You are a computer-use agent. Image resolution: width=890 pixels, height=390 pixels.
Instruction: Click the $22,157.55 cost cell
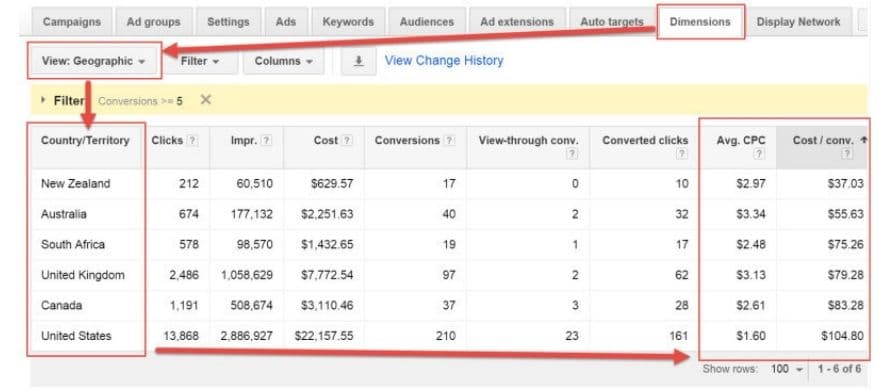[x=324, y=336]
